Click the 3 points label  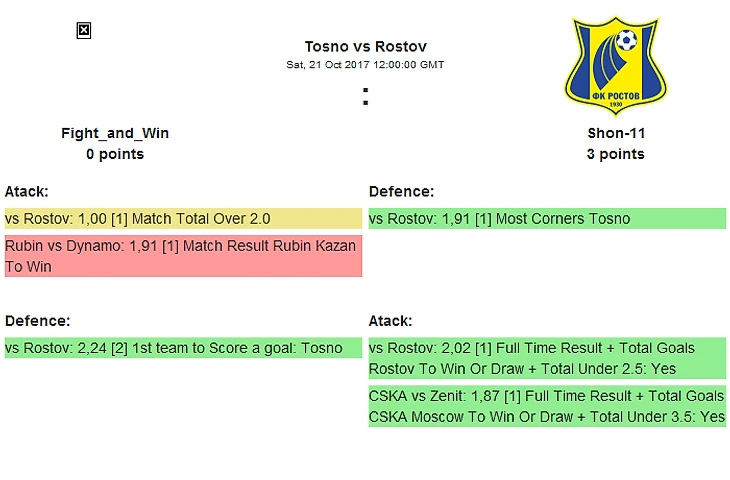pyautogui.click(x=615, y=154)
